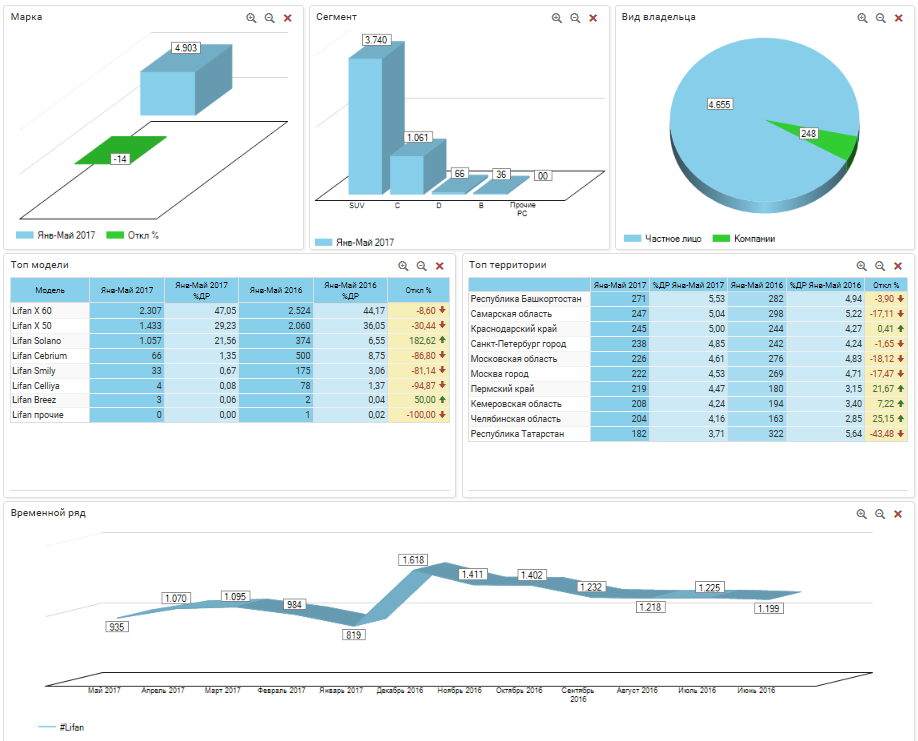Click the green Откл % legend swatch

pyautogui.click(x=114, y=235)
